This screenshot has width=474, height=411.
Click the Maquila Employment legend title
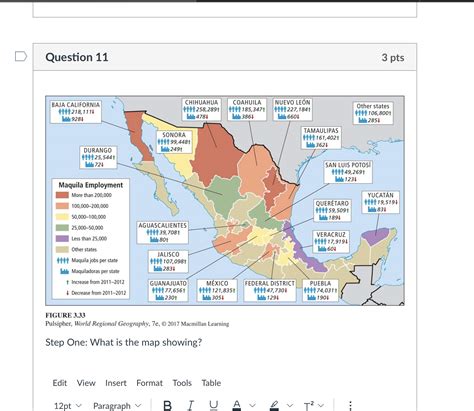91,185
